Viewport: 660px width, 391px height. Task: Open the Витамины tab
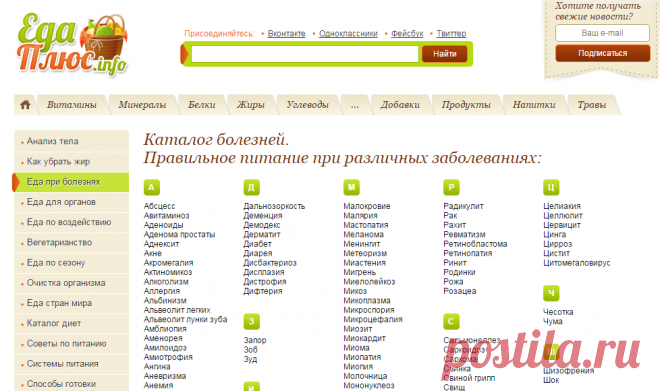click(72, 105)
